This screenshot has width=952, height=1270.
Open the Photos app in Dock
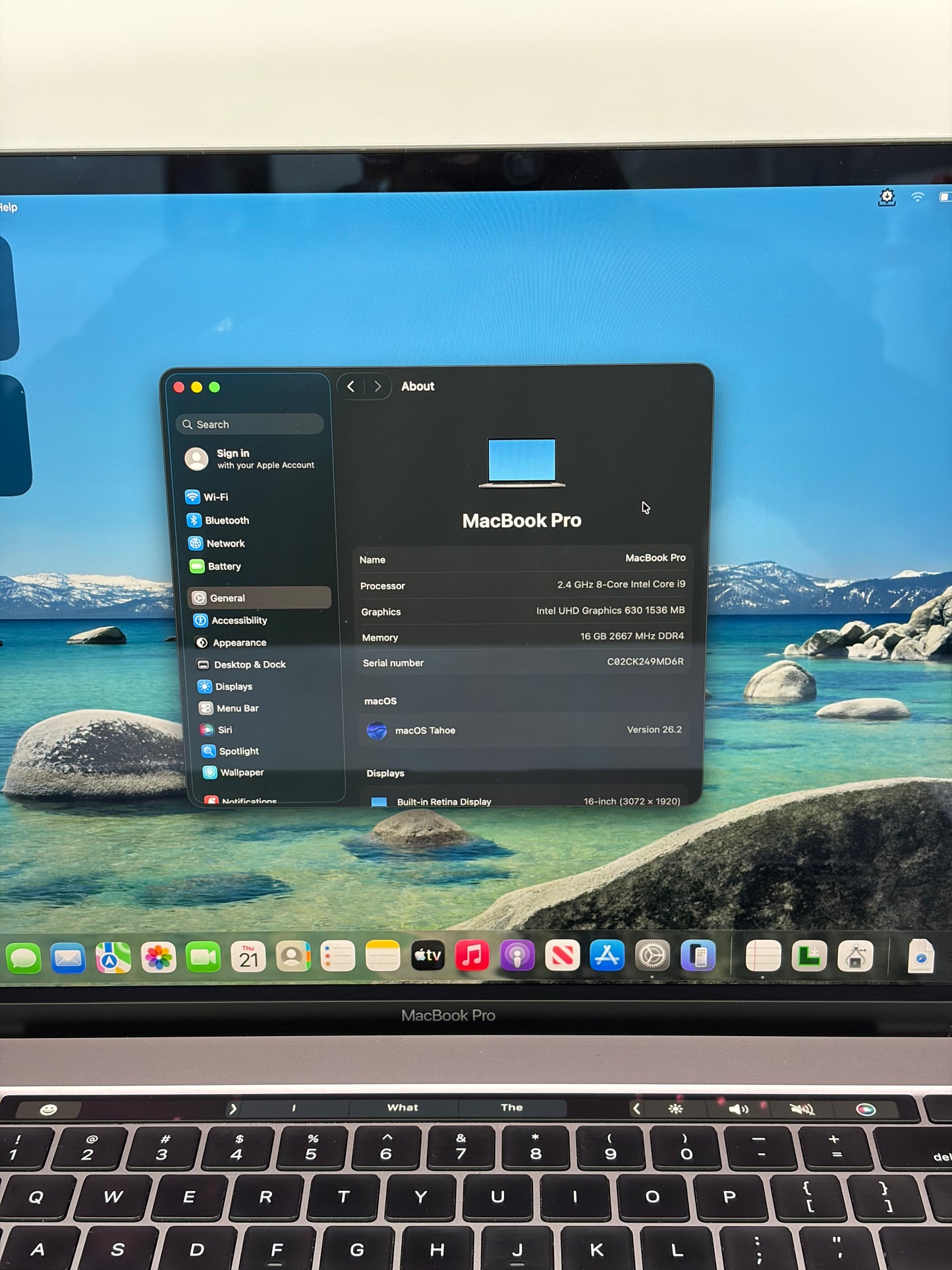[158, 957]
